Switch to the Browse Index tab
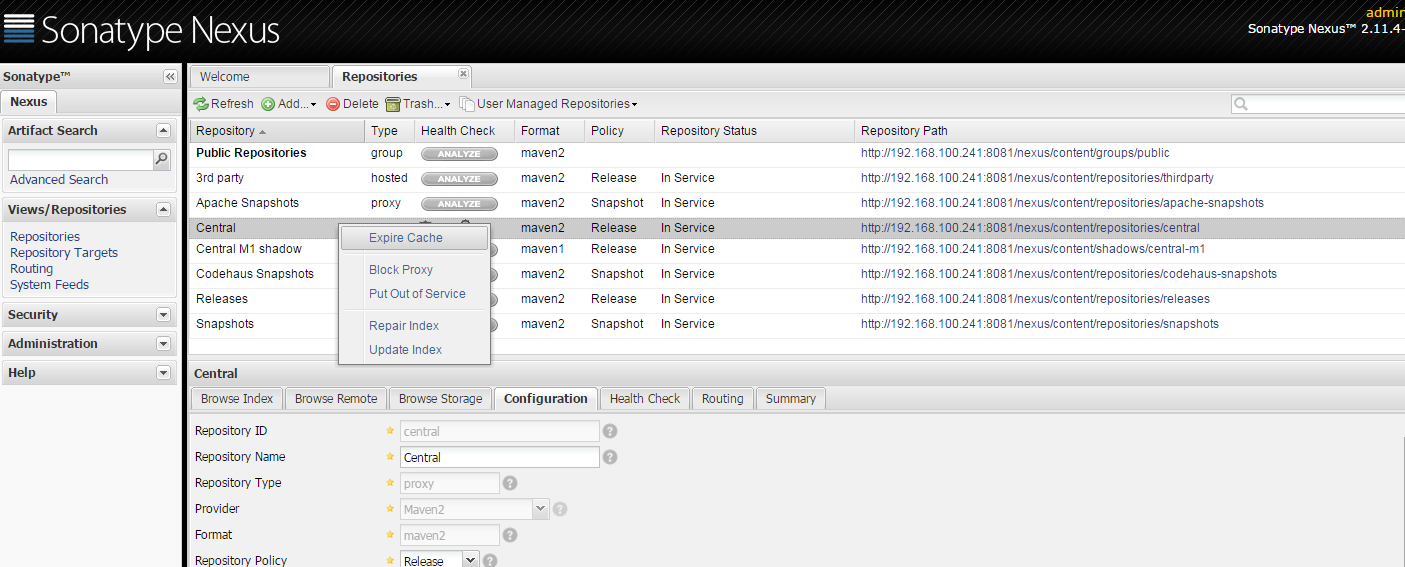 (237, 399)
